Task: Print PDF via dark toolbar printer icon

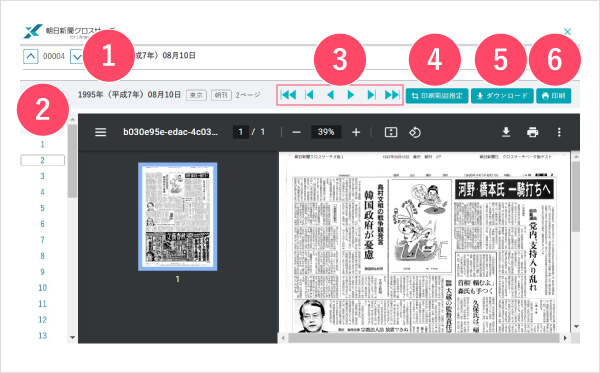Action: [x=532, y=132]
